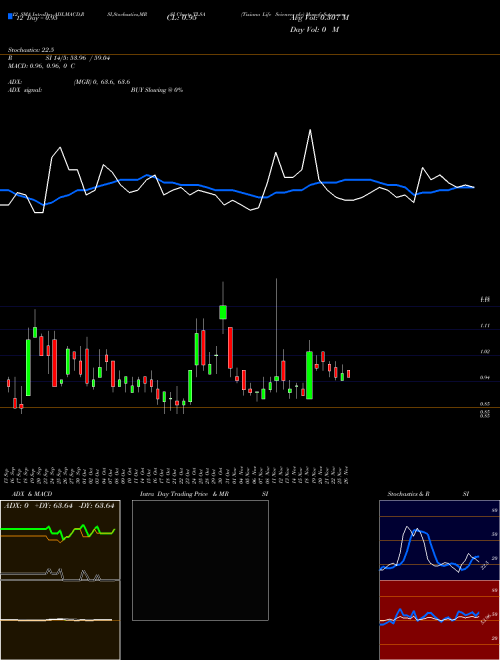The height and width of the screenshot is (660, 500).
Task: Click the 'CL: 0.95' closing price value
Action: 182,18
